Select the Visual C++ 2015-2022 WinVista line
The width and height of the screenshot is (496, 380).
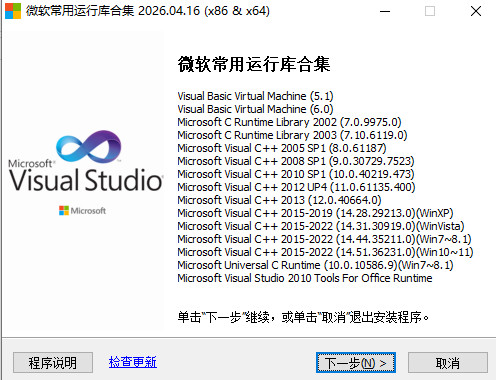(x=321, y=226)
